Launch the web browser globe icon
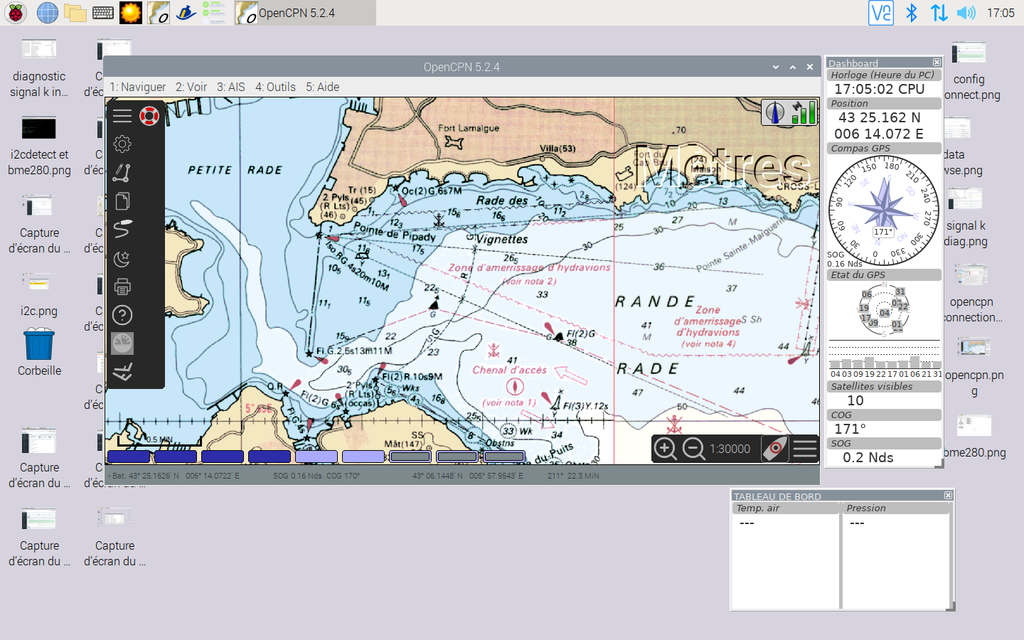1024x640 pixels. pyautogui.click(x=47, y=12)
